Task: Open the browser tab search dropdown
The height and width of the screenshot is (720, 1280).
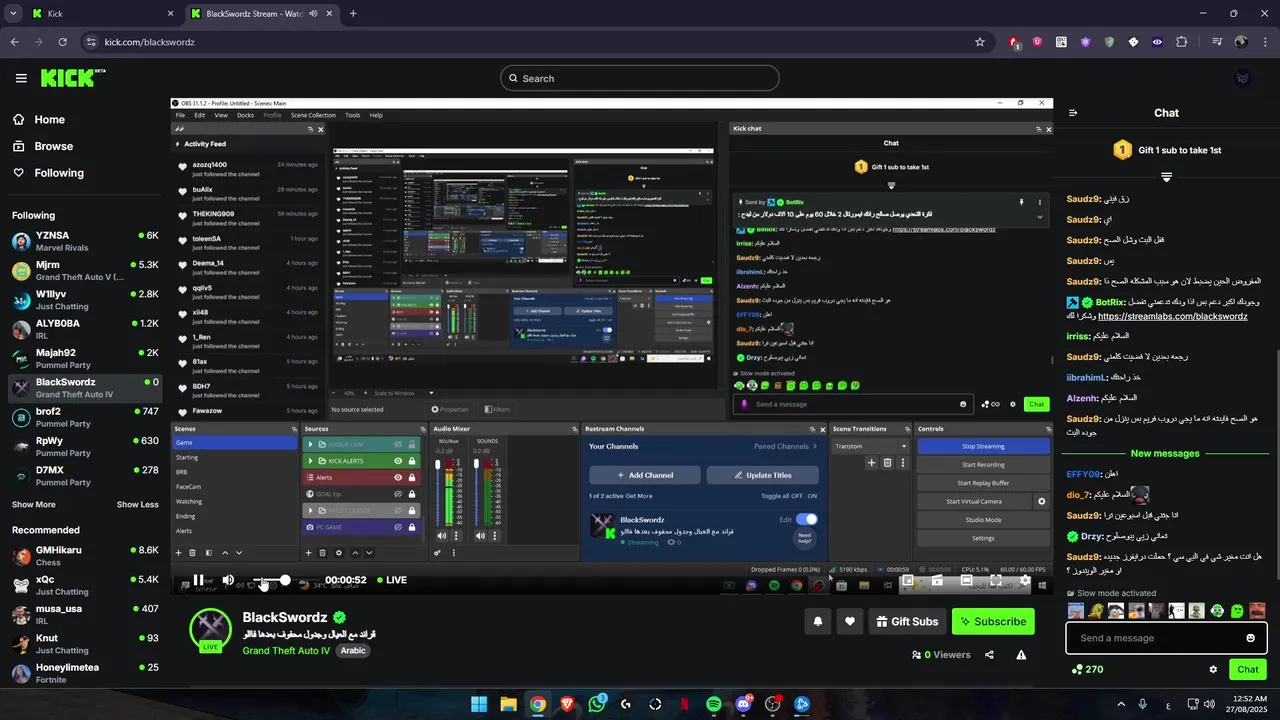Action: click(13, 14)
